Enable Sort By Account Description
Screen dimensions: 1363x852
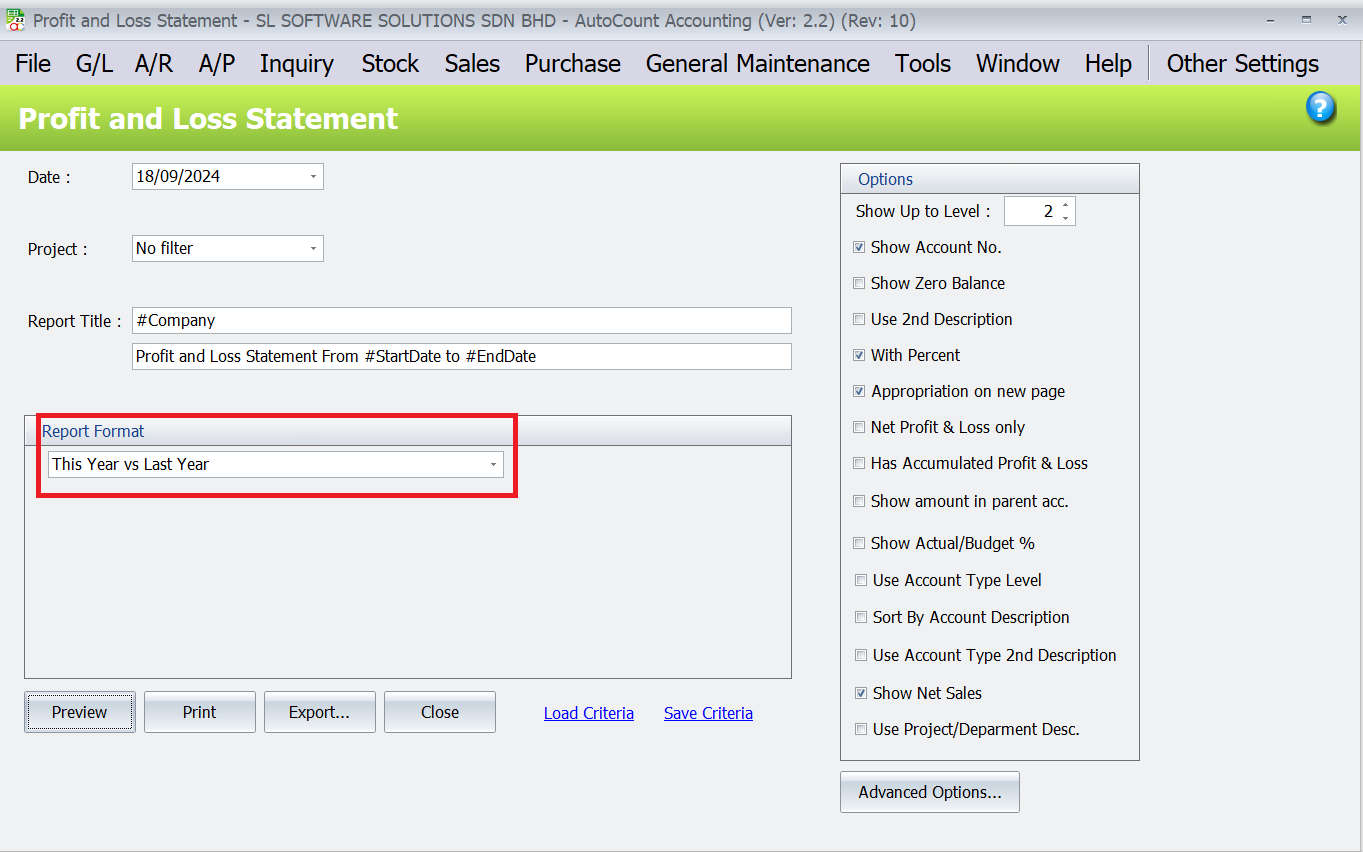pos(860,617)
